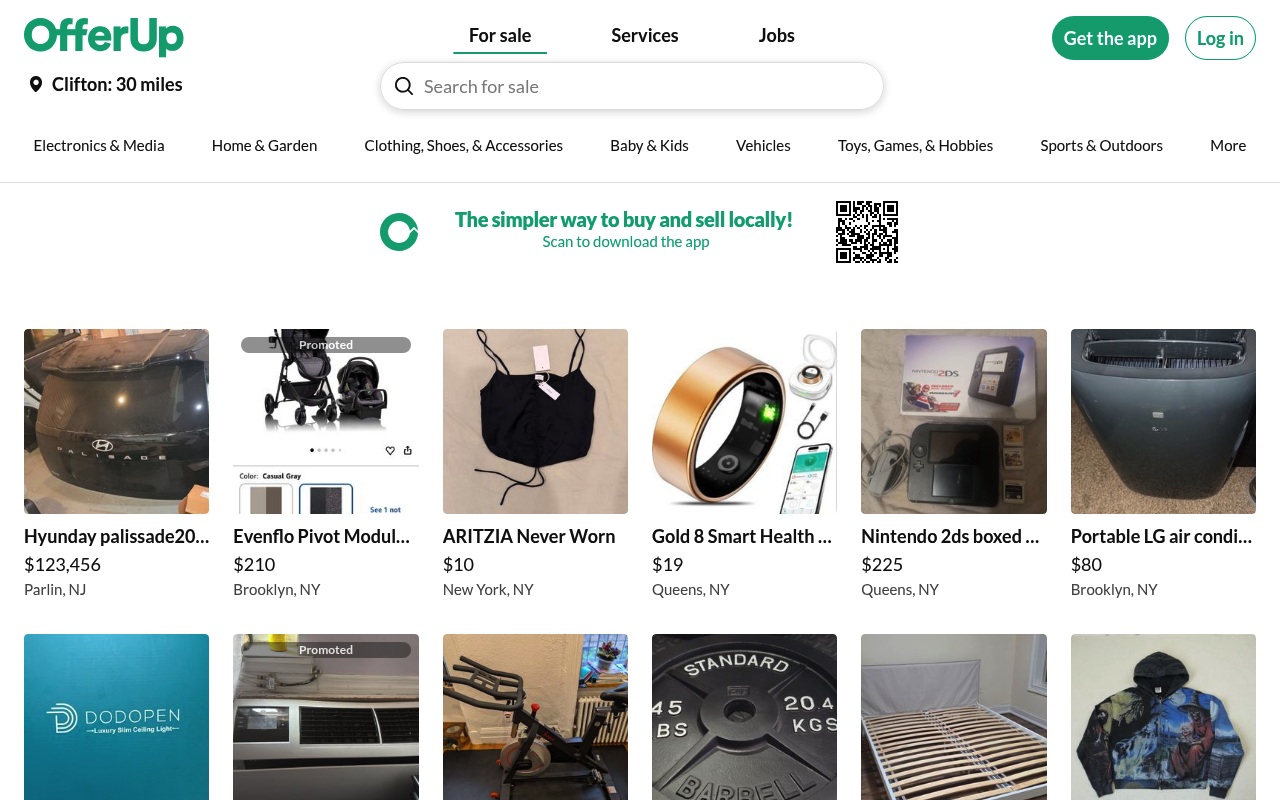Click the $225 price
Viewport: 1280px width, 800px height.
tap(882, 565)
